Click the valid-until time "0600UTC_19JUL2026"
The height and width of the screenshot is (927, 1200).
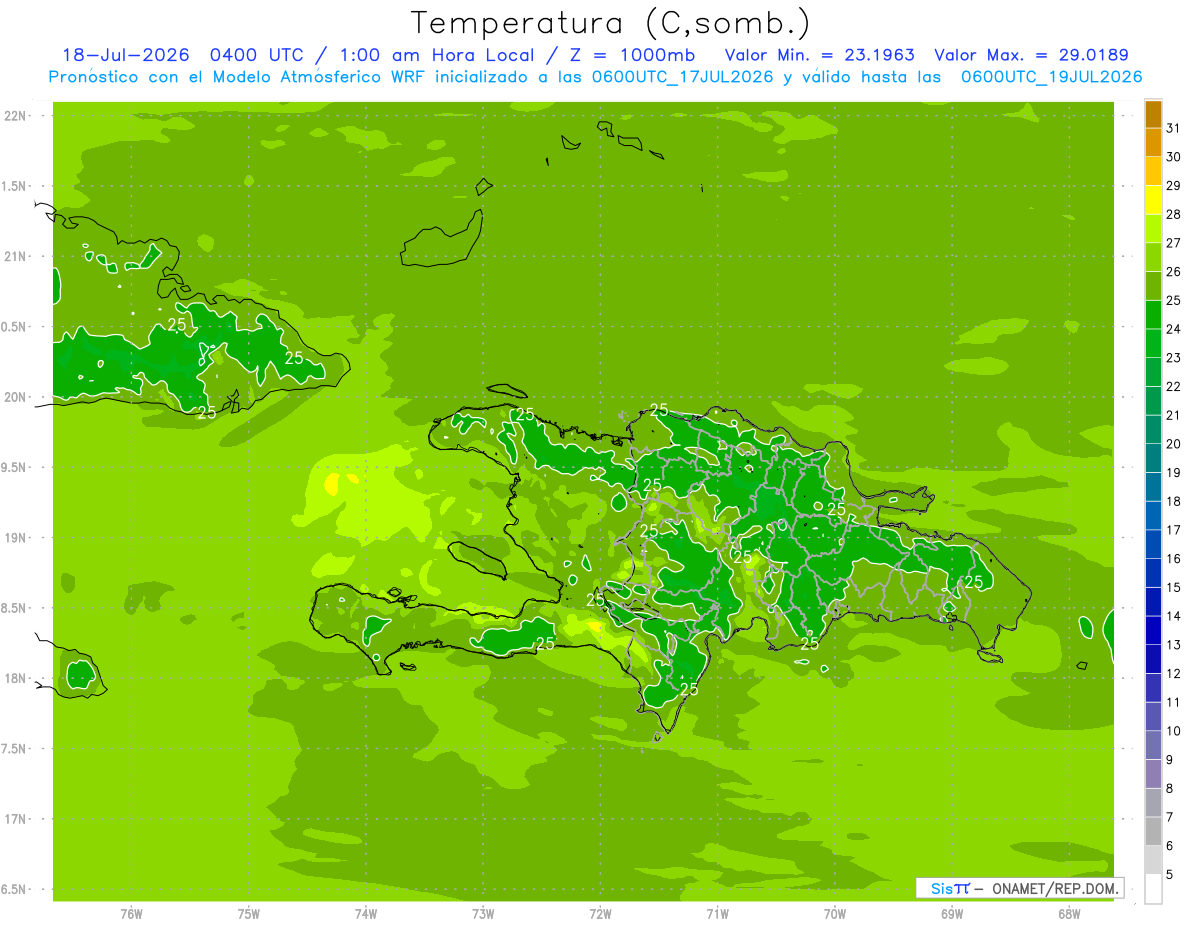coord(1051,77)
